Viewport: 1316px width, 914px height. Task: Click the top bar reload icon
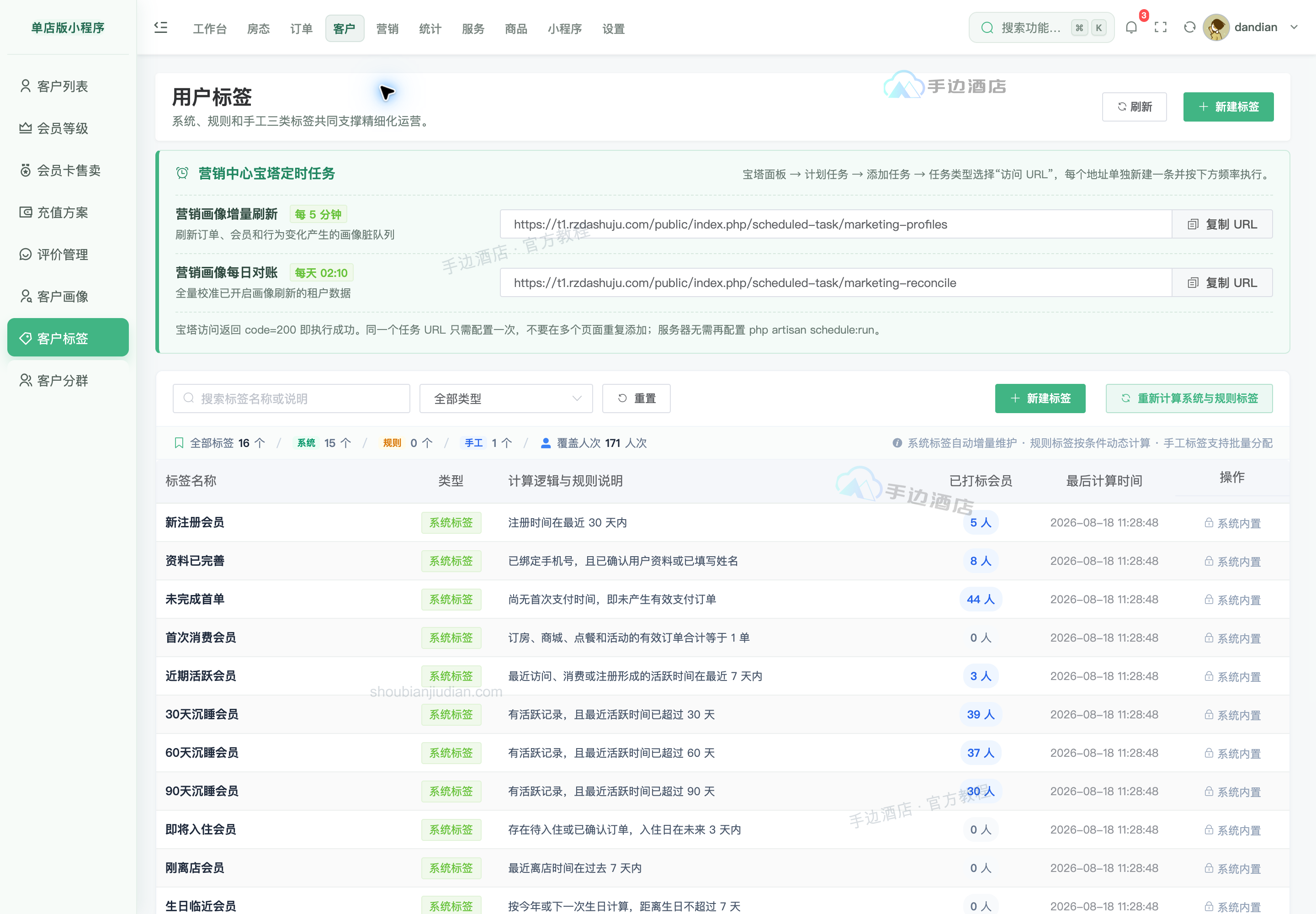click(x=1189, y=27)
